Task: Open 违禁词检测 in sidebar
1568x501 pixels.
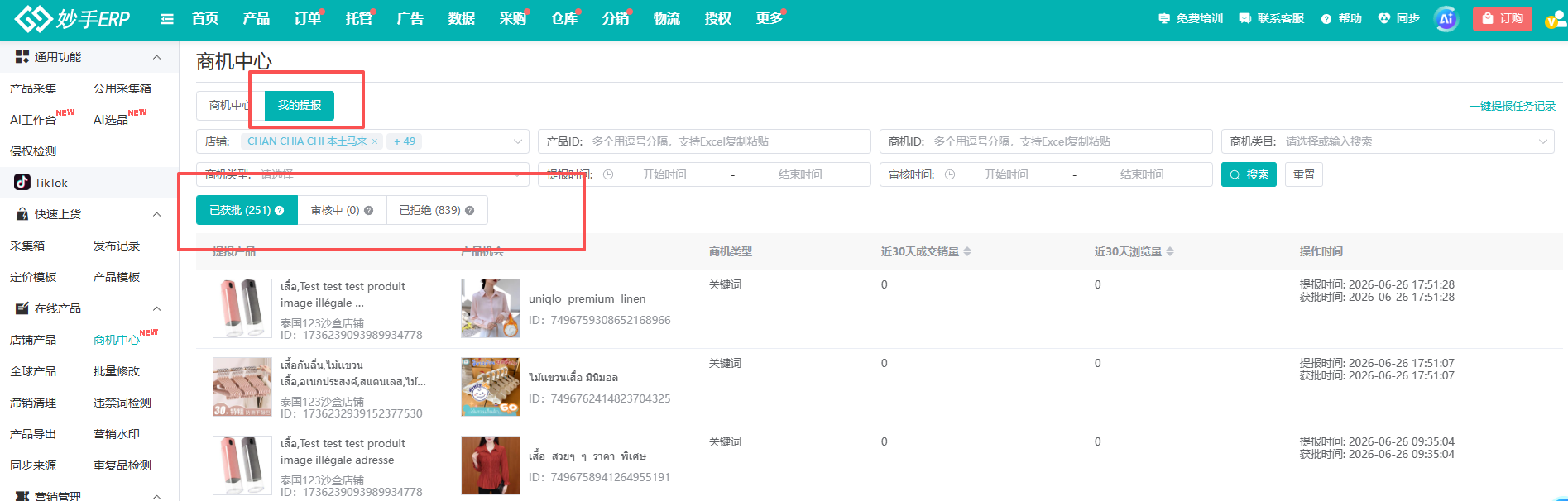Action: pos(122,403)
